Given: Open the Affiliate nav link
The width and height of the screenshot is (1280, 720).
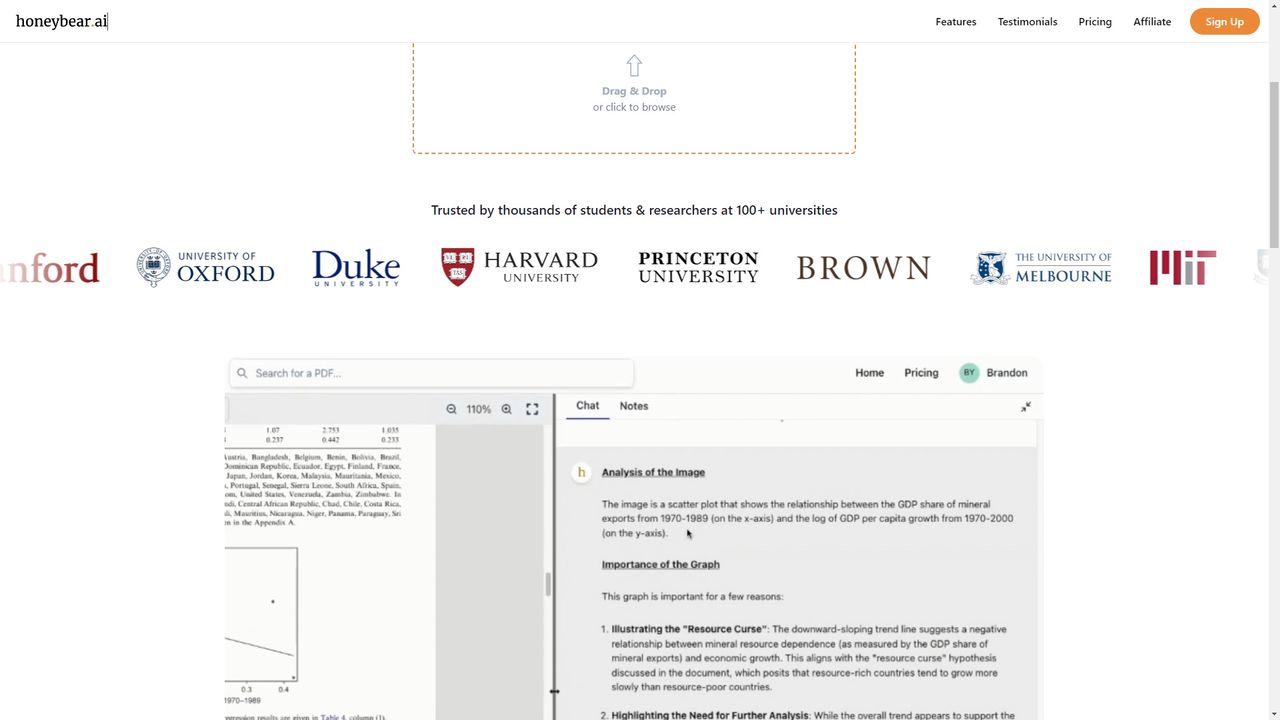Looking at the screenshot, I should point(1152,22).
